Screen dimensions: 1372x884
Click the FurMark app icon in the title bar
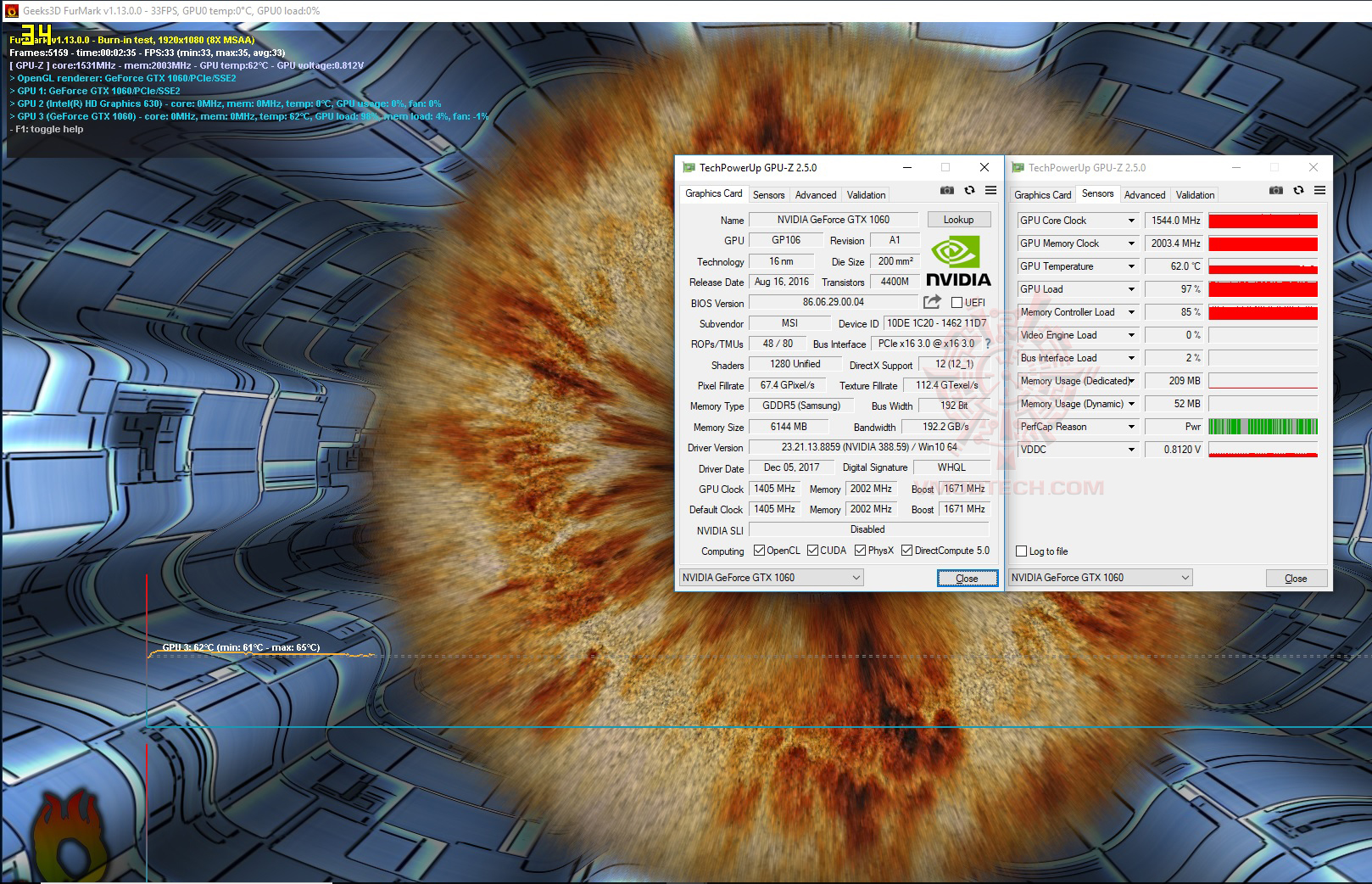11,11
